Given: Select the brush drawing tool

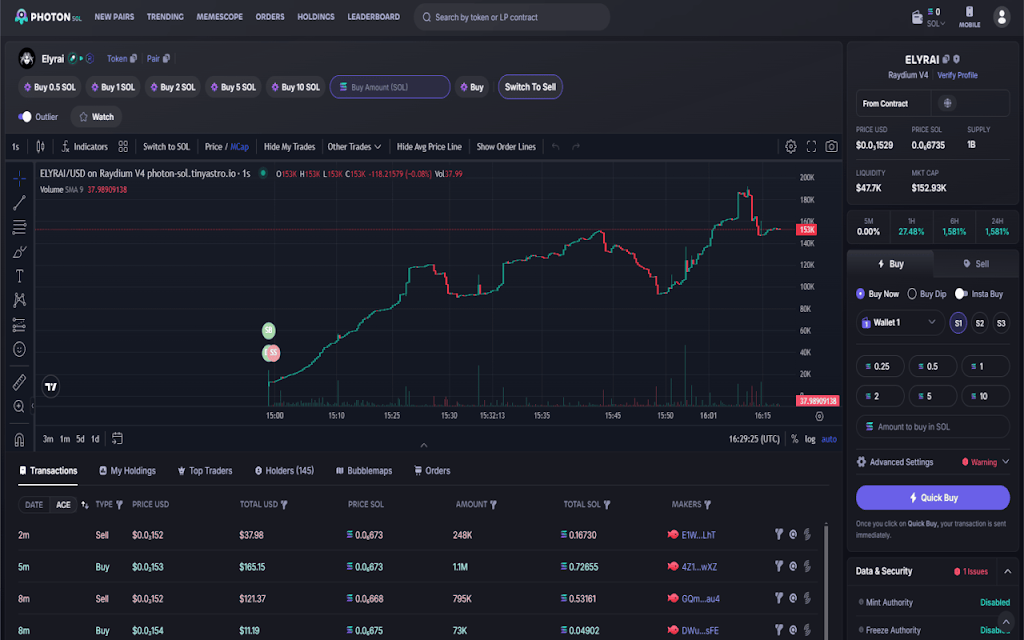Looking at the screenshot, I should (x=20, y=251).
